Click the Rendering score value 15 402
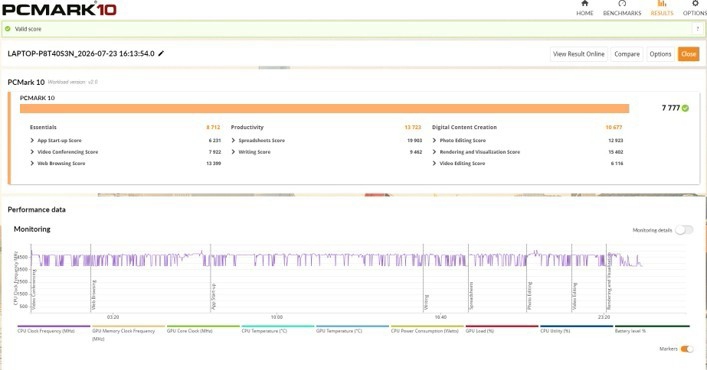 (x=615, y=152)
